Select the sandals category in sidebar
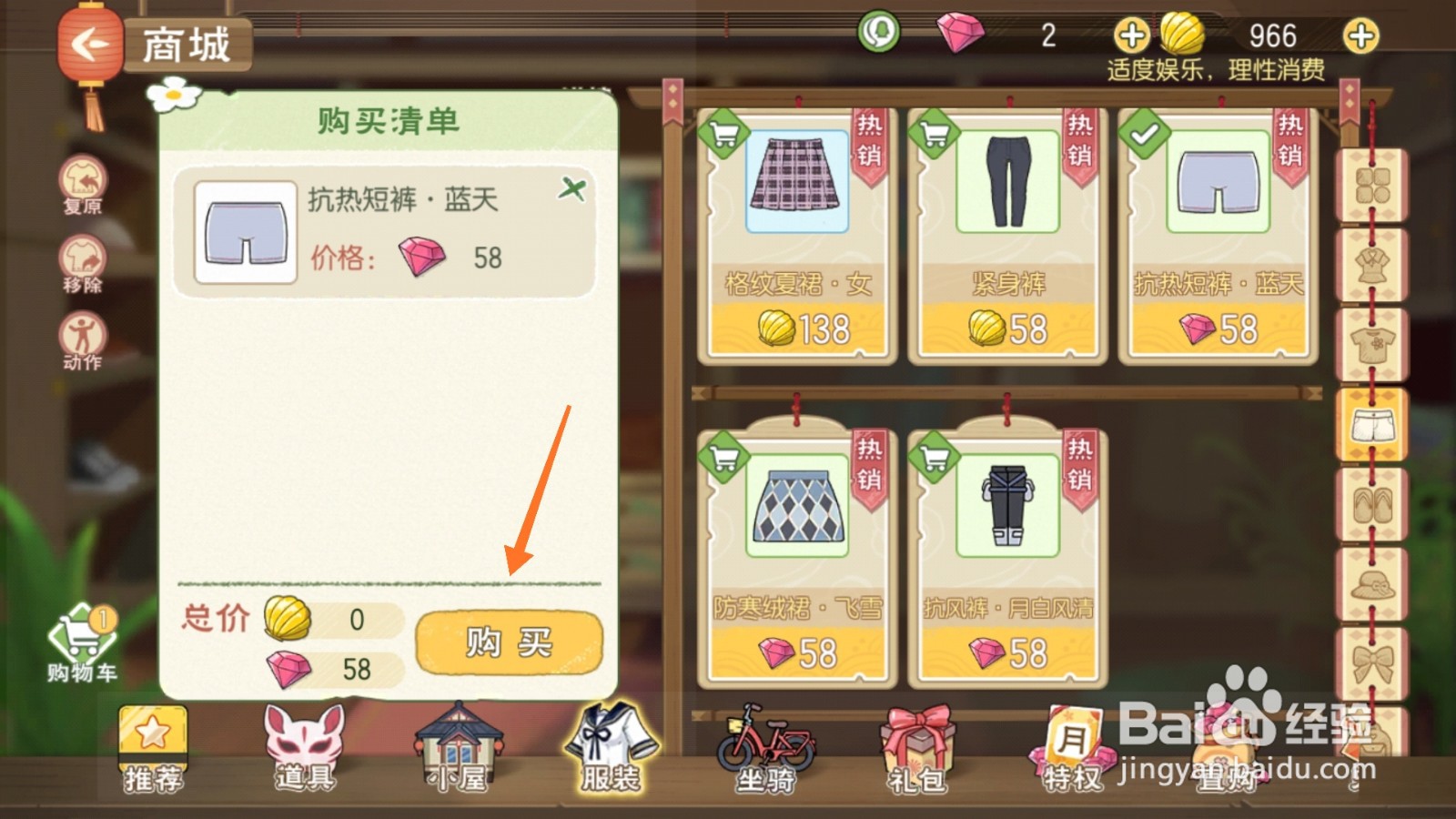The image size is (1456, 819). point(1371,505)
